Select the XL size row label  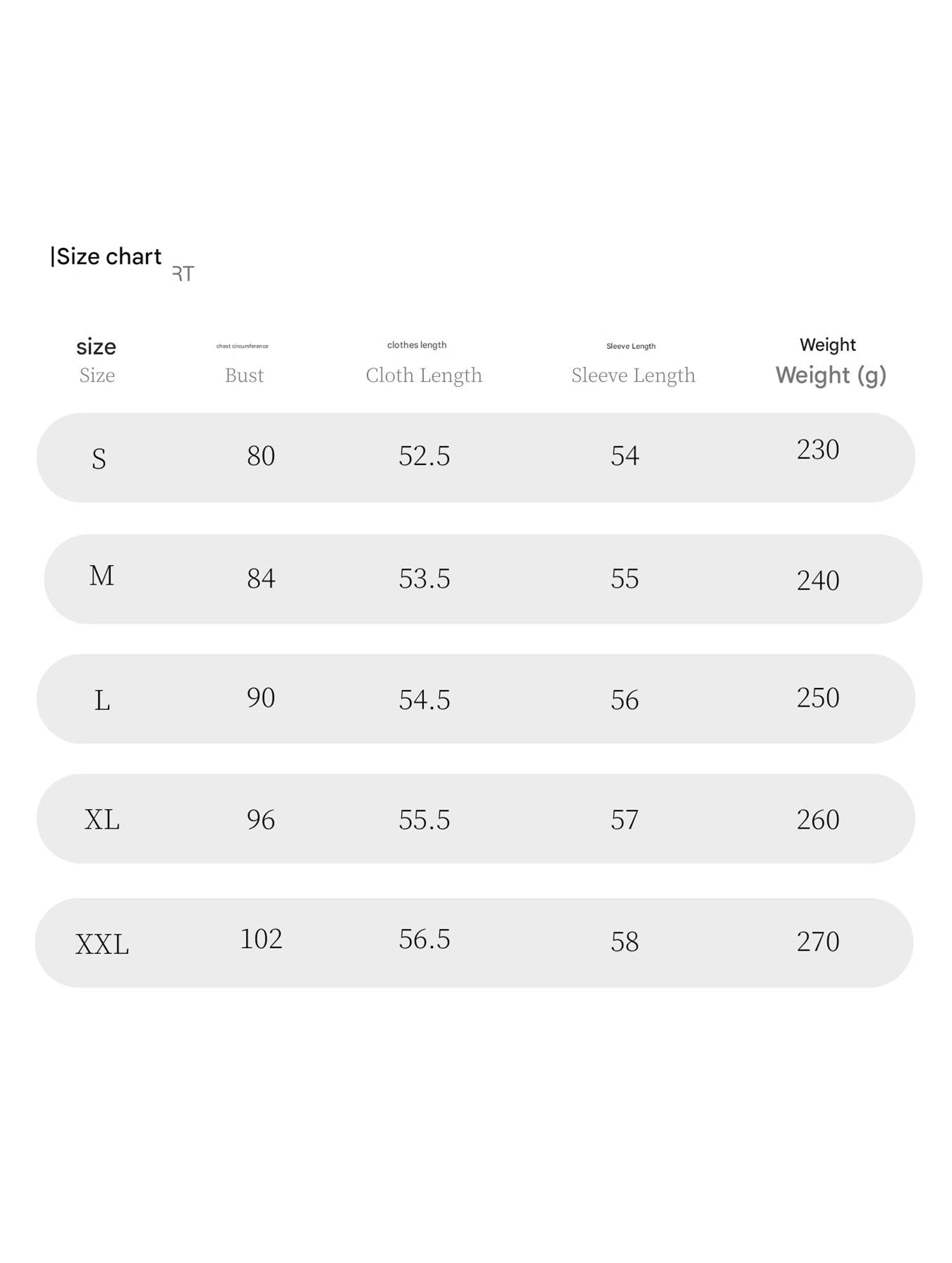pos(102,820)
